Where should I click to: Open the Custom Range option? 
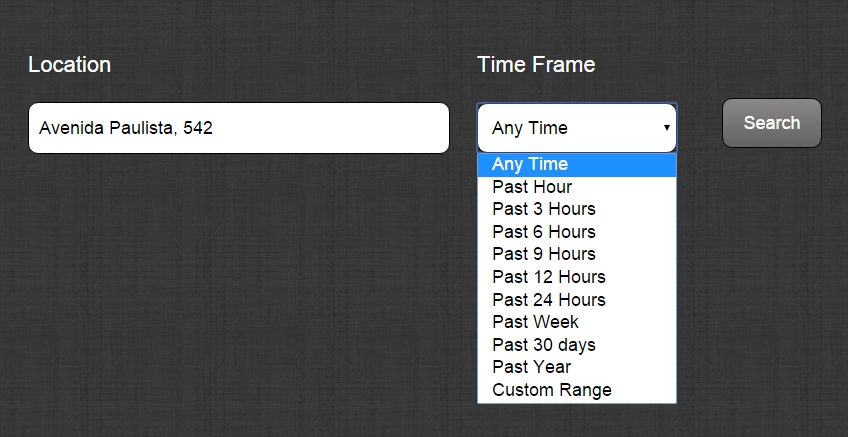(577, 390)
